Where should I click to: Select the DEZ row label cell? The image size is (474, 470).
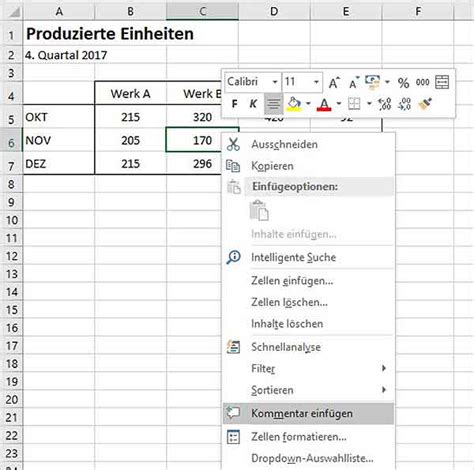pyautogui.click(x=59, y=164)
